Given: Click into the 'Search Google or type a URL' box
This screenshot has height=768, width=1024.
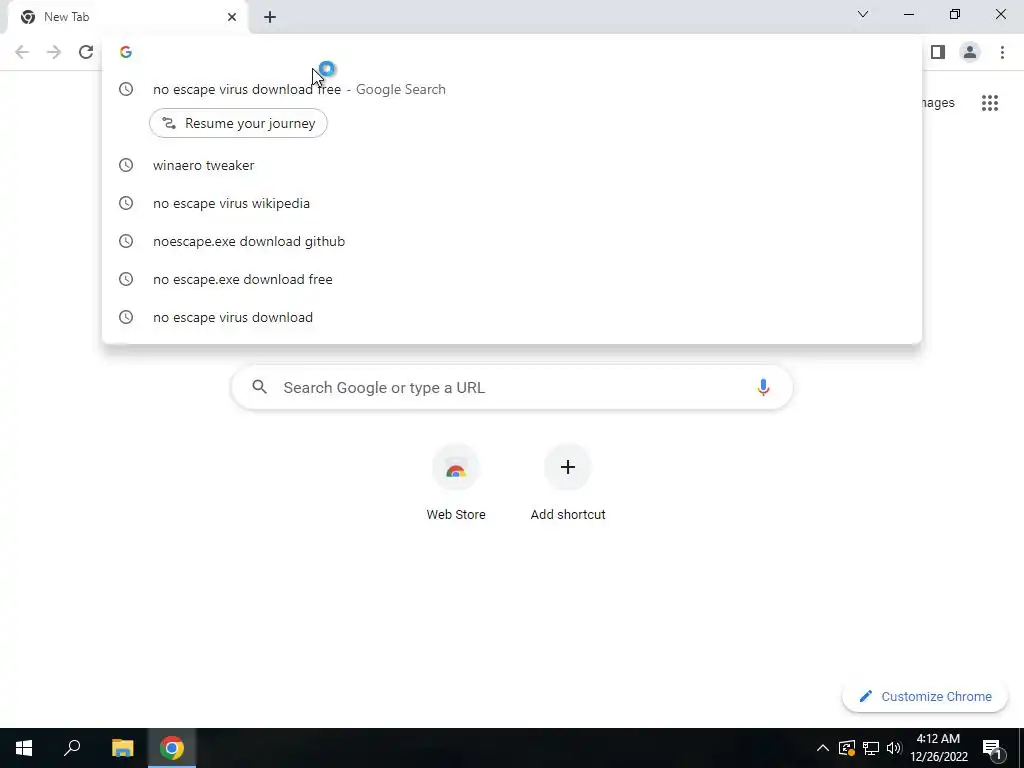Looking at the screenshot, I should pos(512,387).
